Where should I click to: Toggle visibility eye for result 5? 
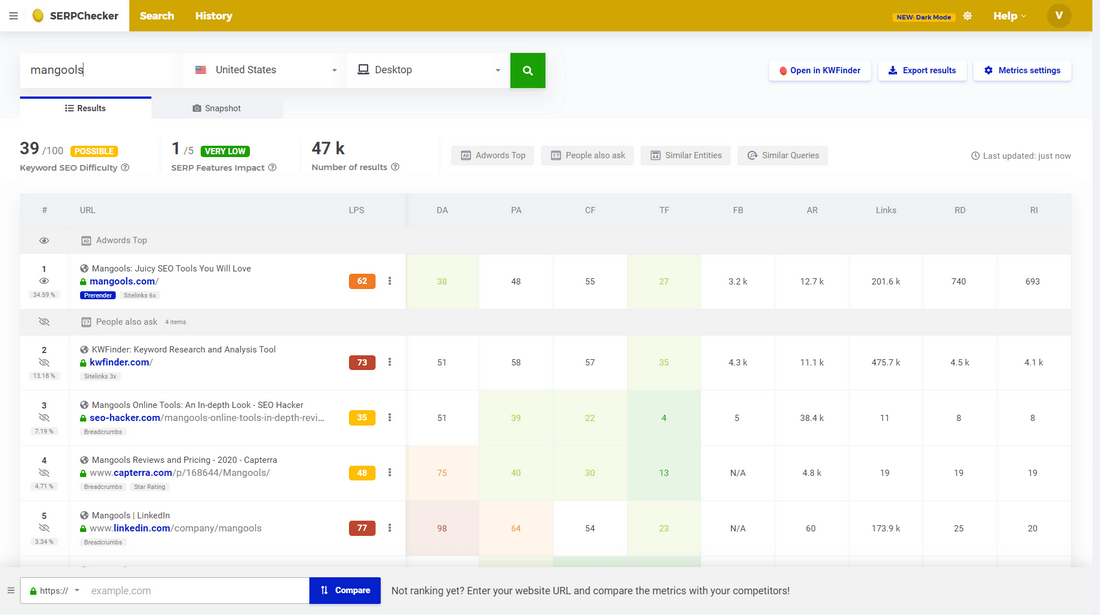(44, 528)
